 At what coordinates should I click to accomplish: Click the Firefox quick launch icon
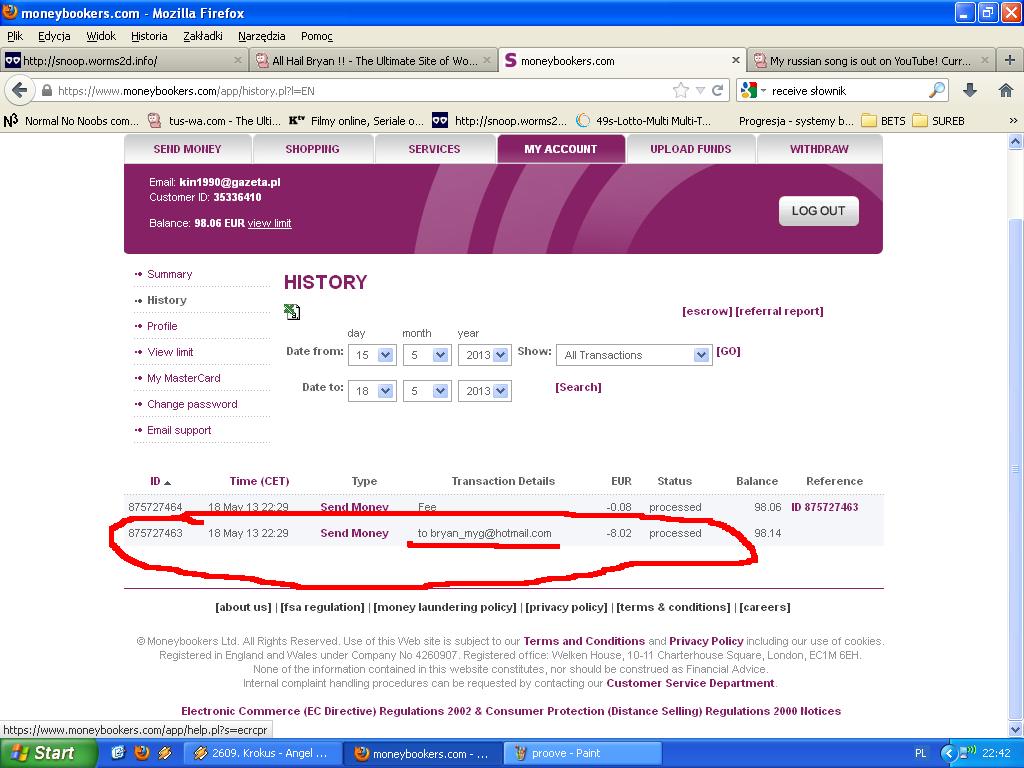pyautogui.click(x=142, y=753)
